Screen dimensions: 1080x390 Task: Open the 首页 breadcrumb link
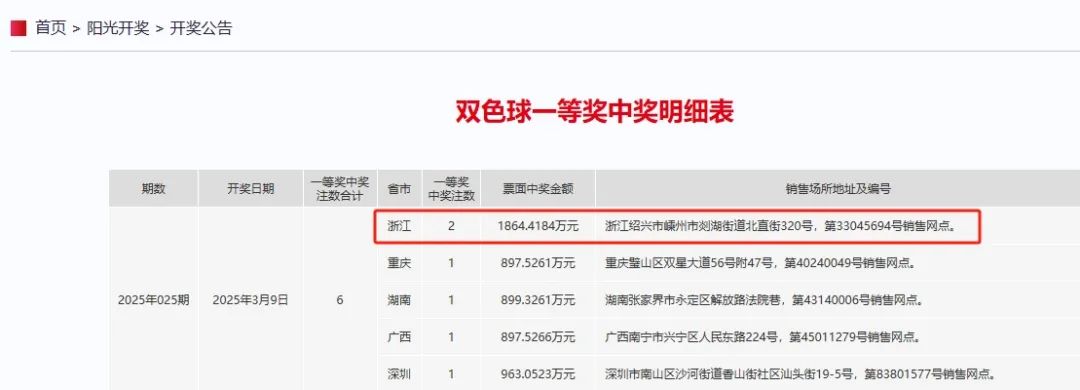pos(50,28)
